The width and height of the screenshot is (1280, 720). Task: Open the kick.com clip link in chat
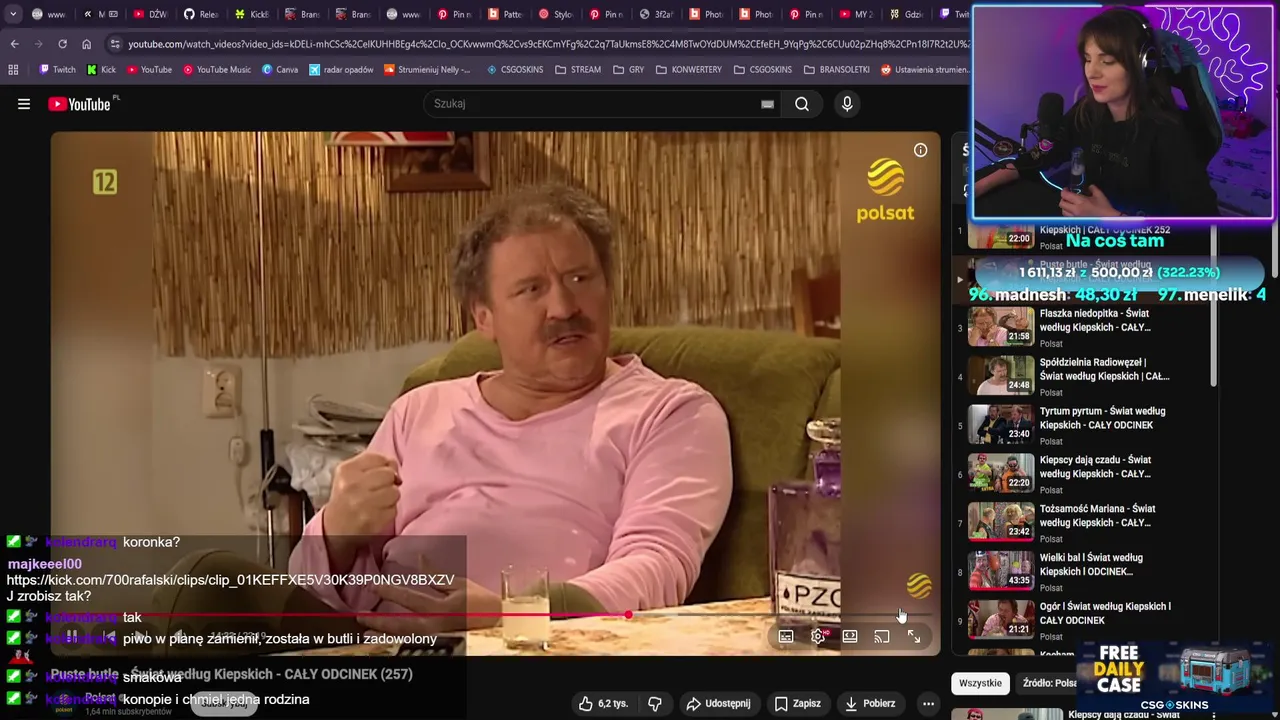click(230, 580)
